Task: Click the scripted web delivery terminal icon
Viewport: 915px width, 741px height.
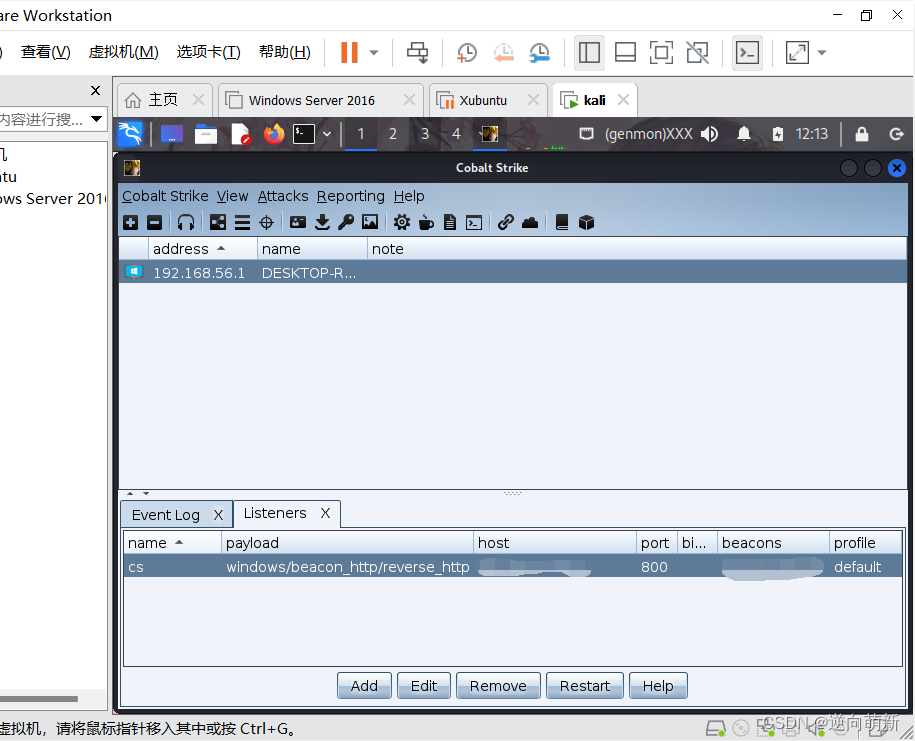Action: [x=474, y=222]
